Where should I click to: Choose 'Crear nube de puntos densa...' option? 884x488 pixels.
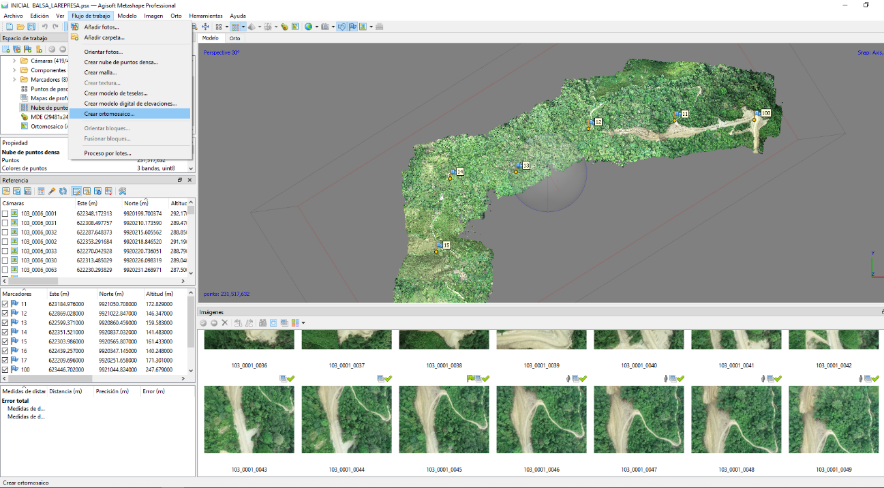pos(121,62)
